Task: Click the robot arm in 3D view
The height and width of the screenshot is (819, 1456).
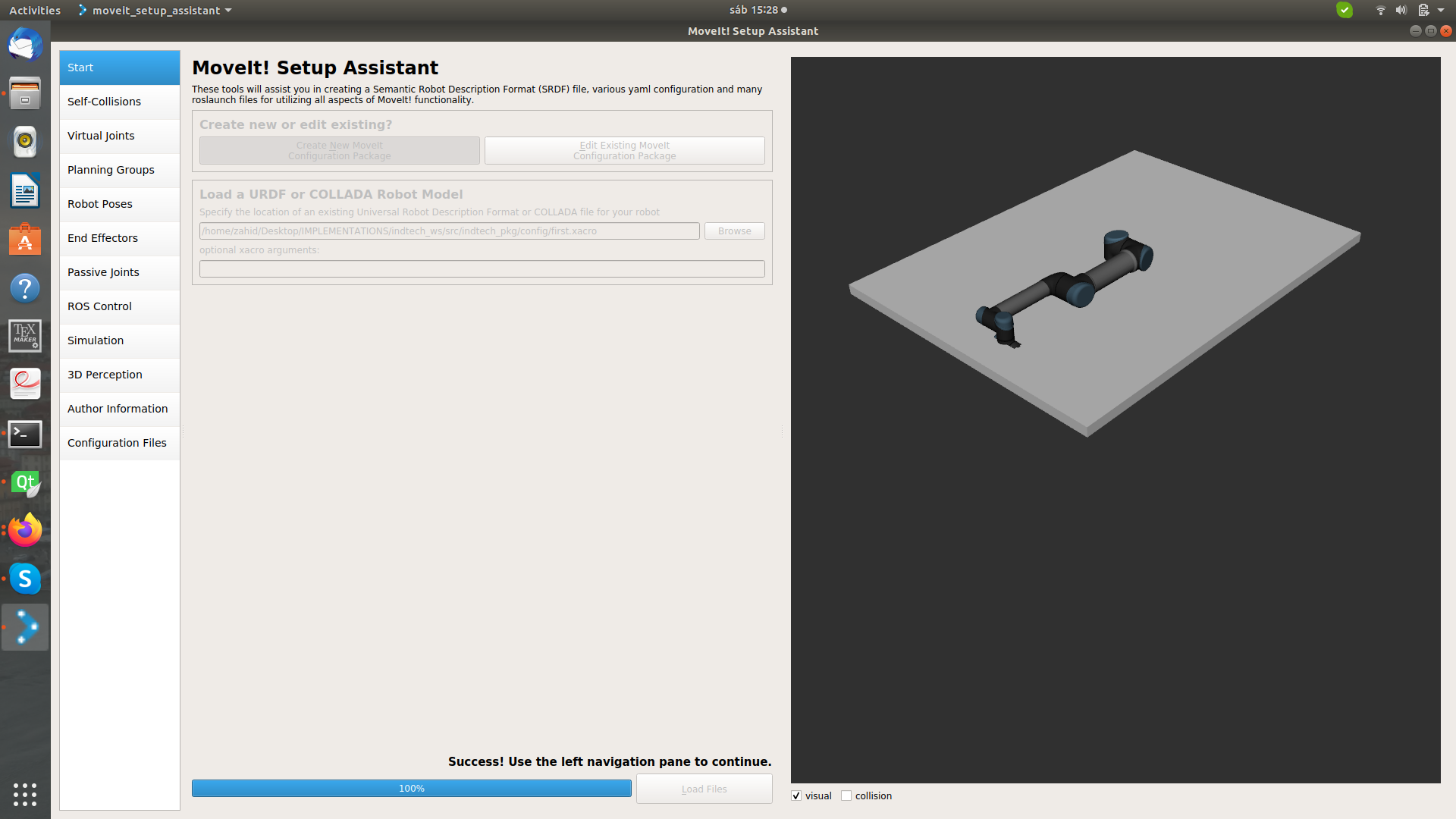Action: [1064, 289]
